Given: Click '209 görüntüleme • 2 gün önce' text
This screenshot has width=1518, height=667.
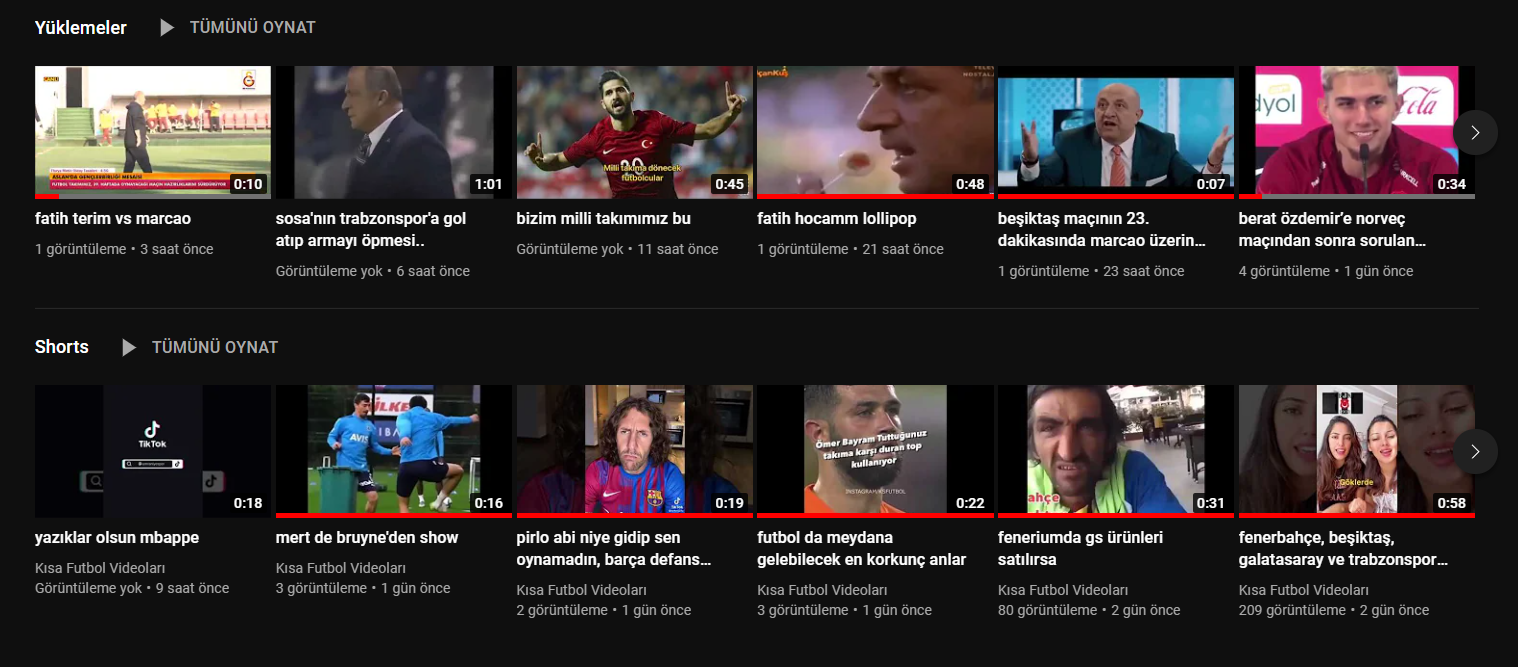Looking at the screenshot, I should point(1334,610).
